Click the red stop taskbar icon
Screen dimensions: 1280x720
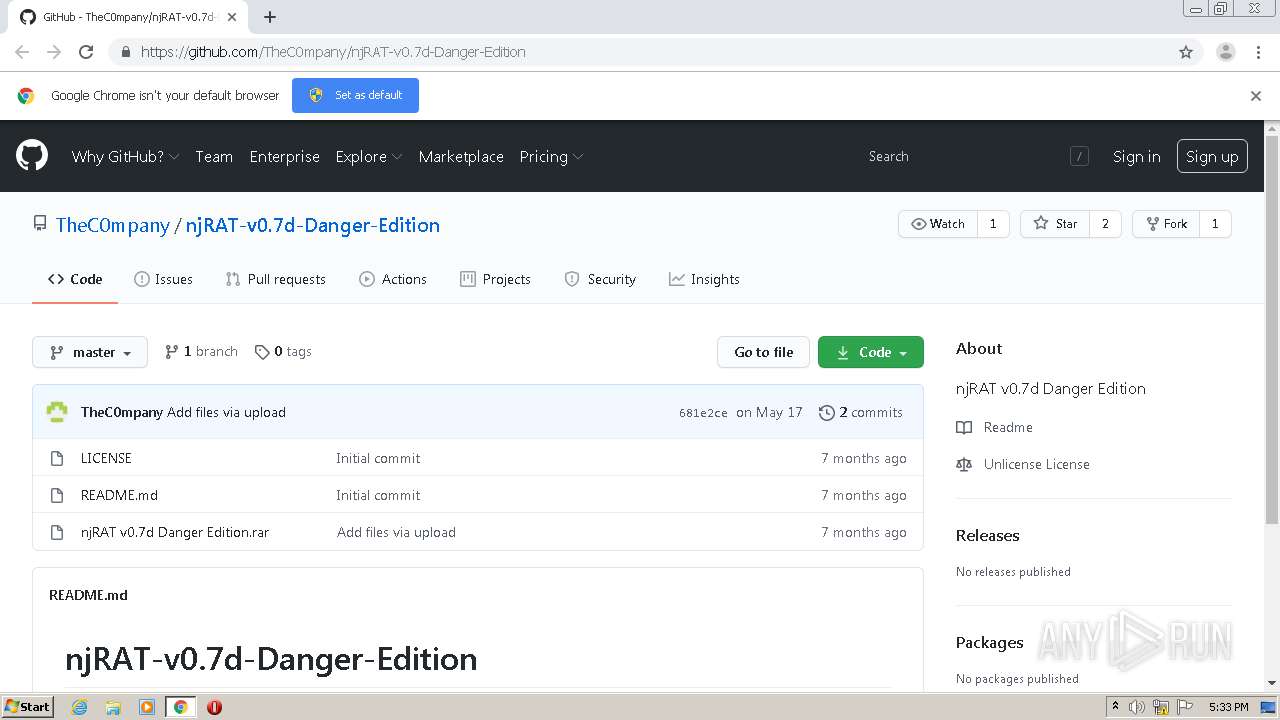214,707
